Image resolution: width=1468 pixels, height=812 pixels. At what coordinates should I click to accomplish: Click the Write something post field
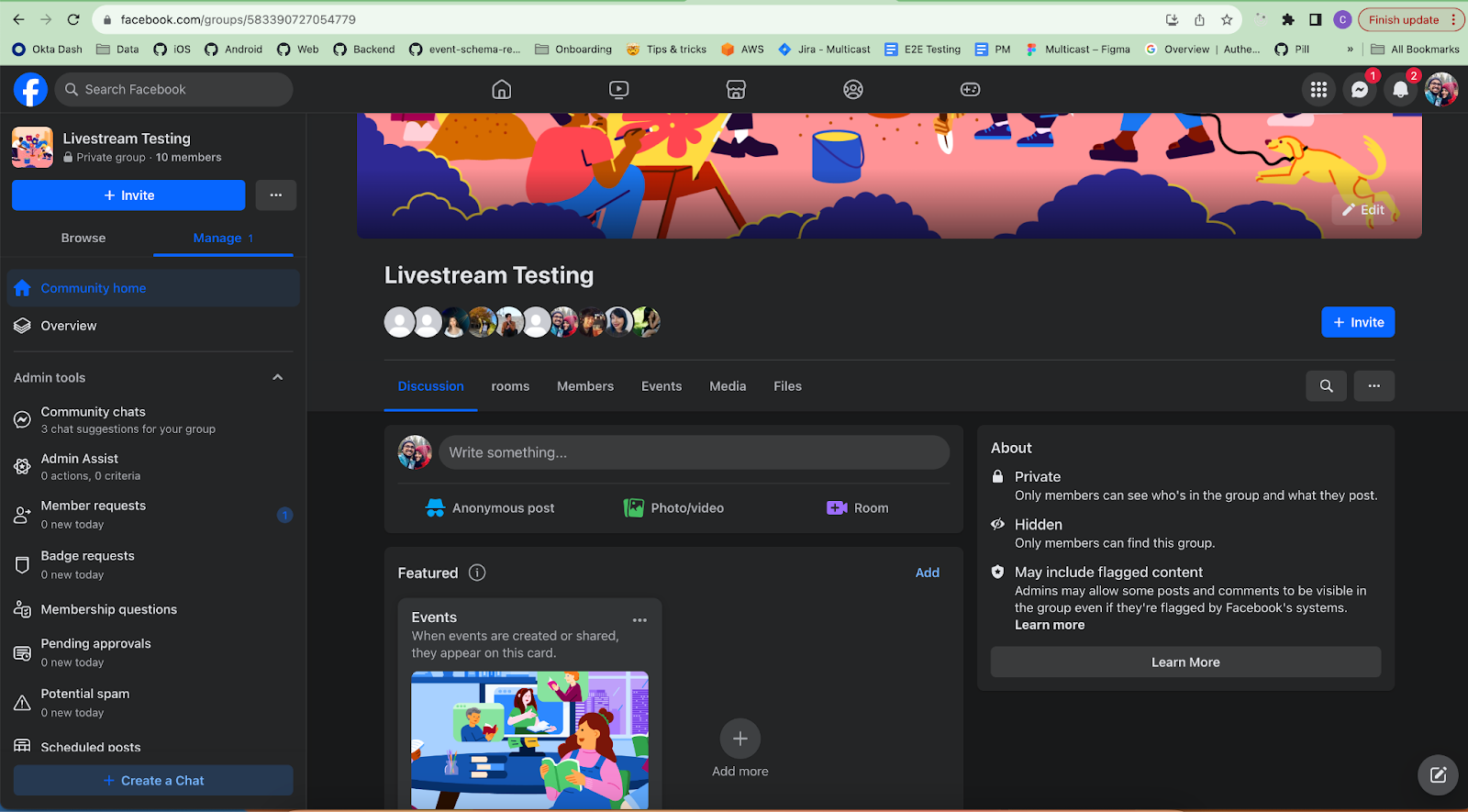tap(694, 452)
